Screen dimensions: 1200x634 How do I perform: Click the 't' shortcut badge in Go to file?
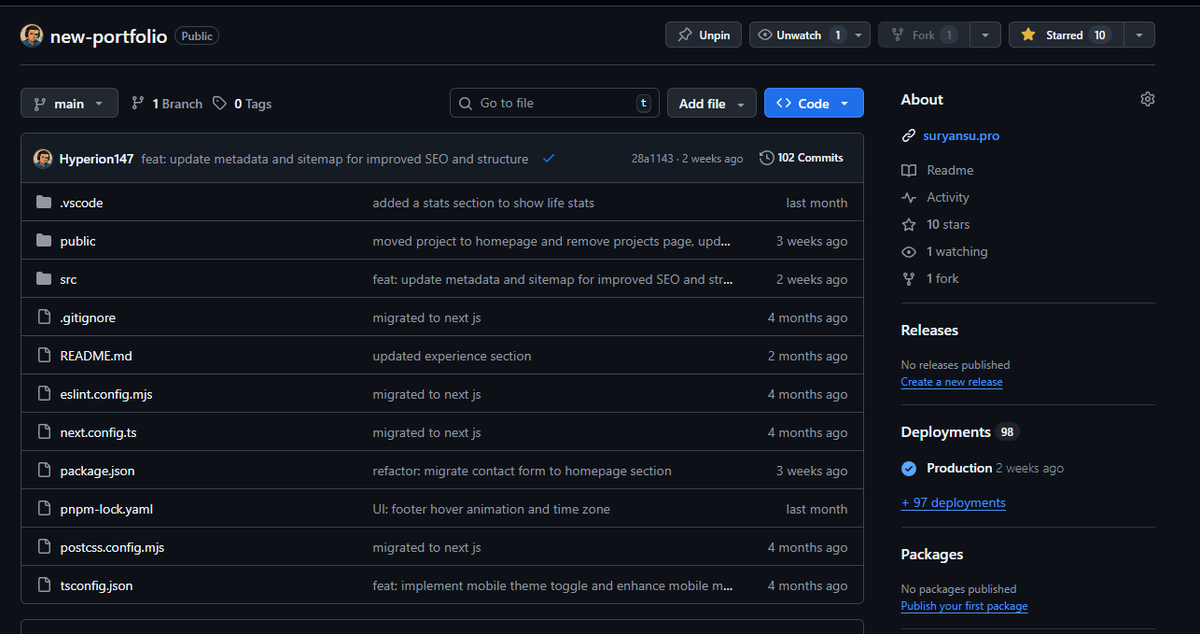click(x=643, y=103)
